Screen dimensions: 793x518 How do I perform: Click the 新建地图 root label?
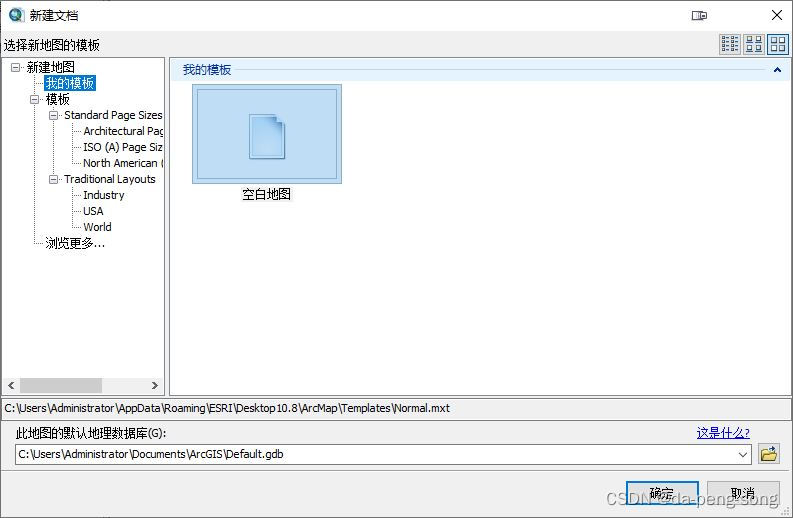pyautogui.click(x=51, y=67)
